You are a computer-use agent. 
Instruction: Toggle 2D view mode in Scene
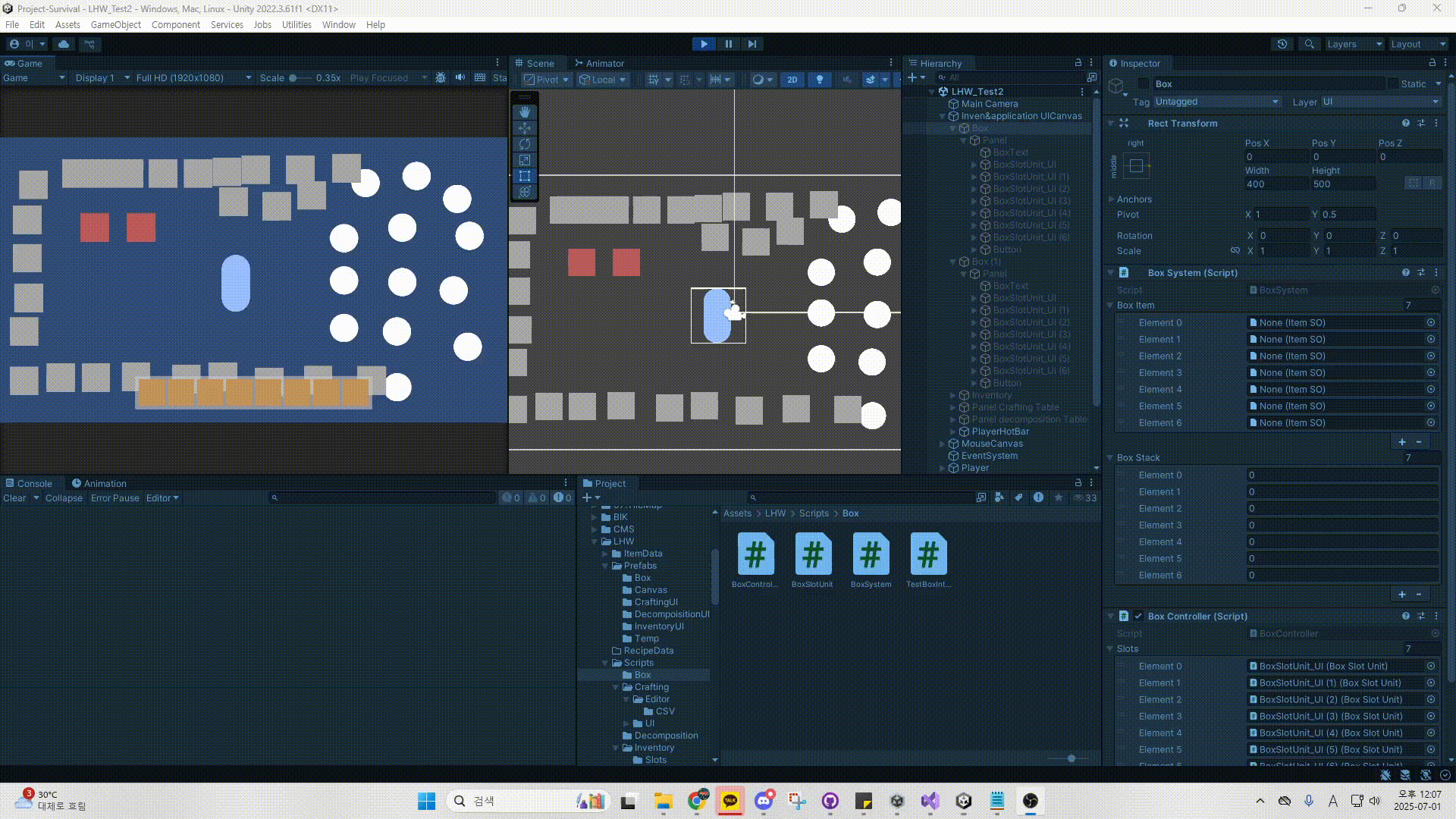(792, 80)
